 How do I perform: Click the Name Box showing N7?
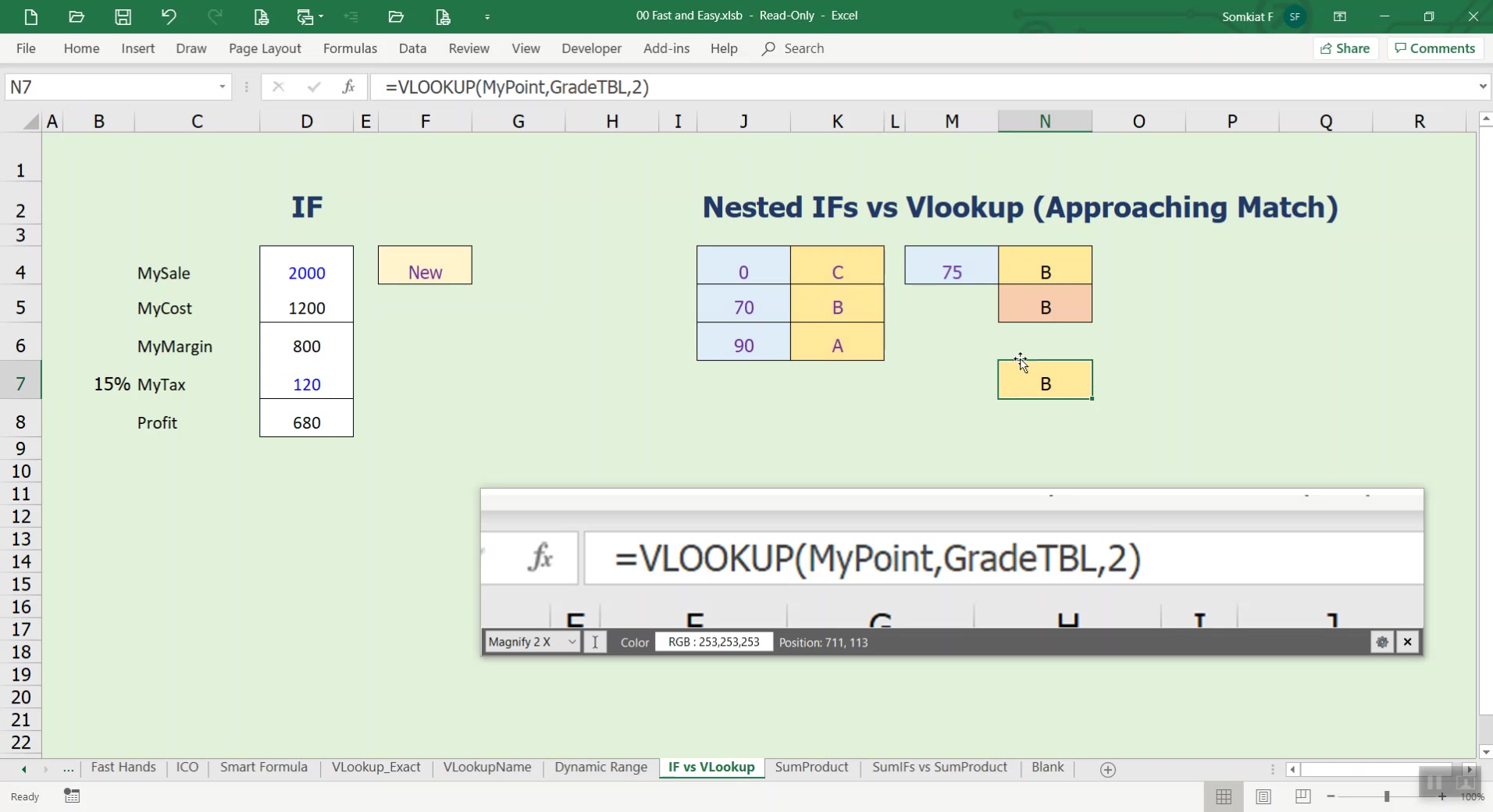(109, 87)
